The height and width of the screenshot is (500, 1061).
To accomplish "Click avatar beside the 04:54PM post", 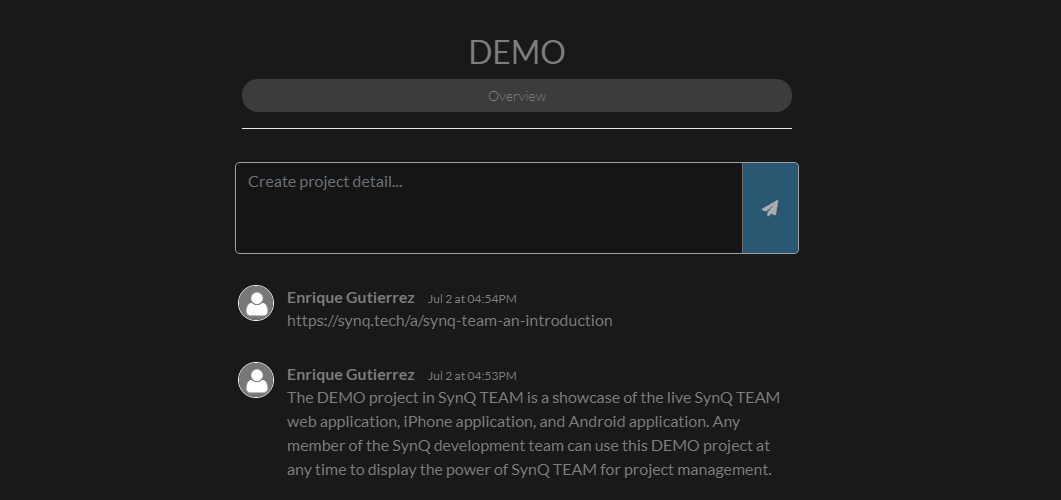I will pos(256,303).
